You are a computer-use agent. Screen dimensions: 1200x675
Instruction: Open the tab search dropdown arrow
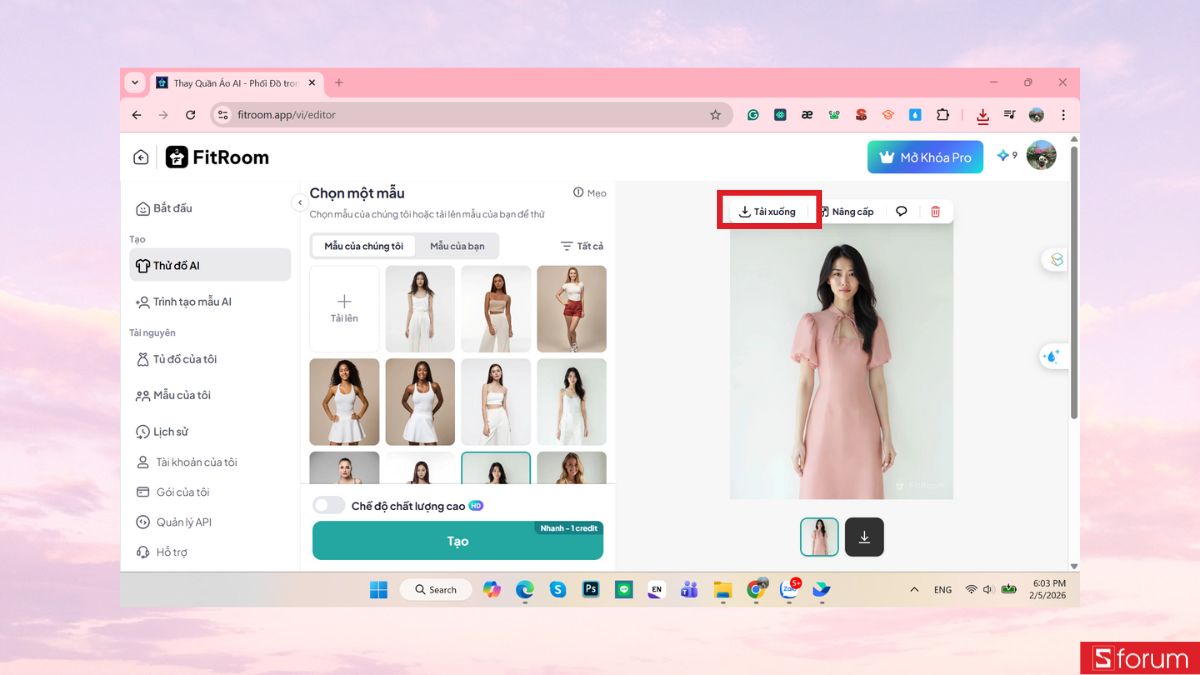pyautogui.click(x=135, y=83)
